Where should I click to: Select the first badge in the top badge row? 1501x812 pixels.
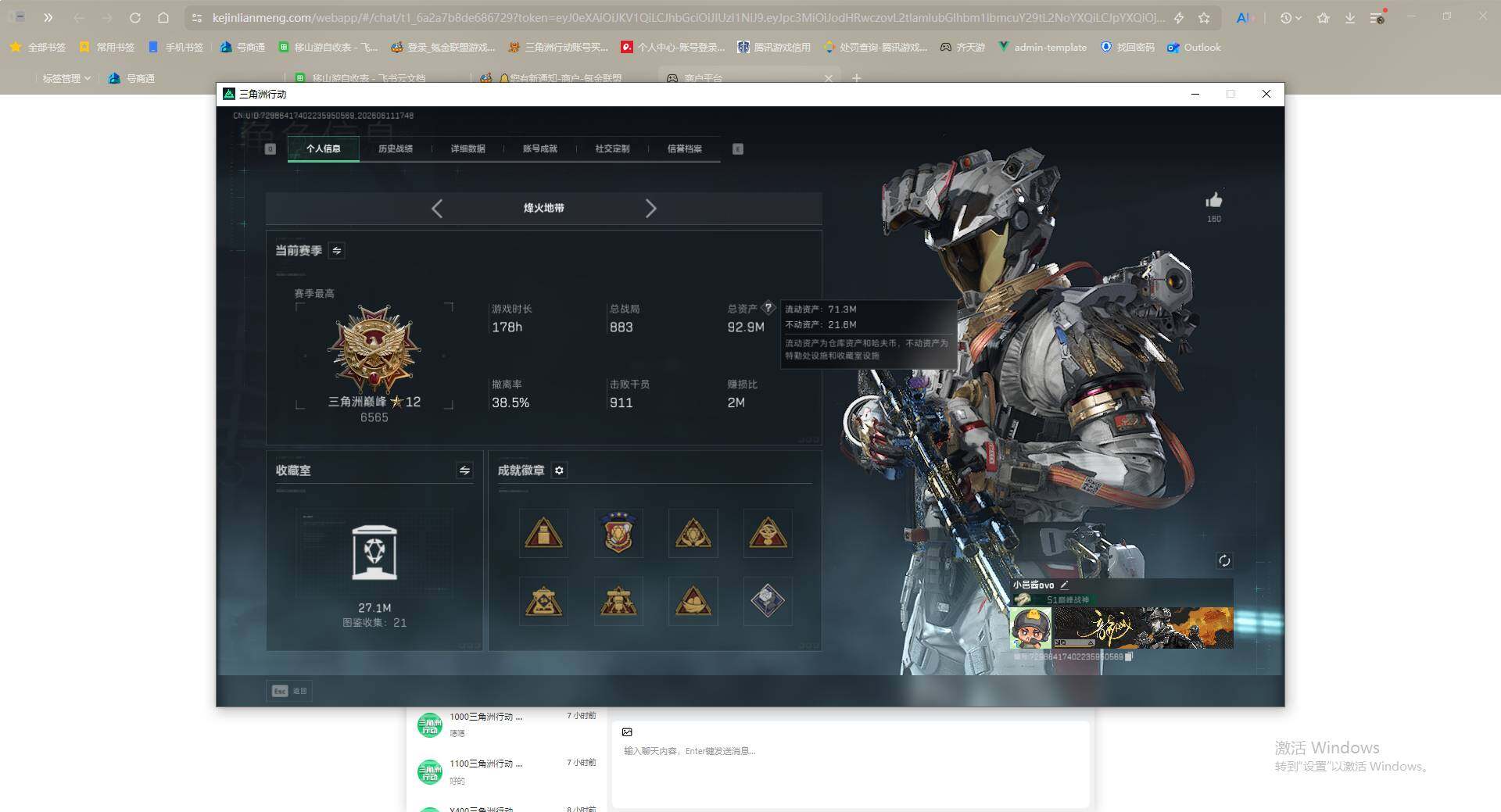coord(543,533)
